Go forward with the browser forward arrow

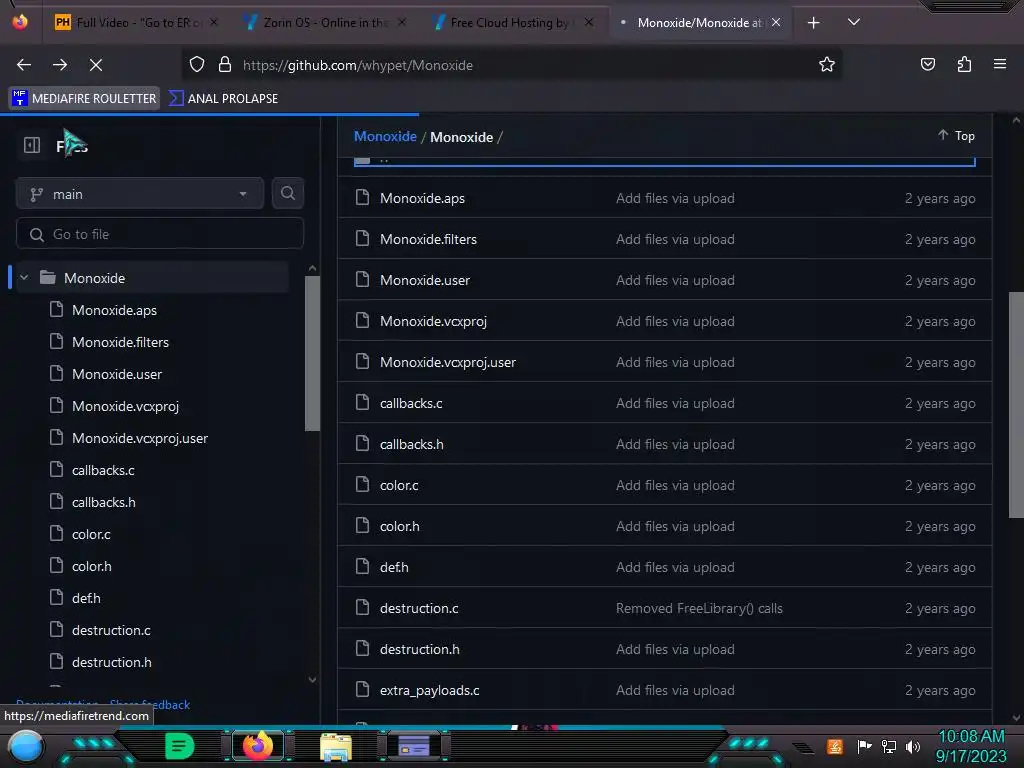pyautogui.click(x=60, y=65)
